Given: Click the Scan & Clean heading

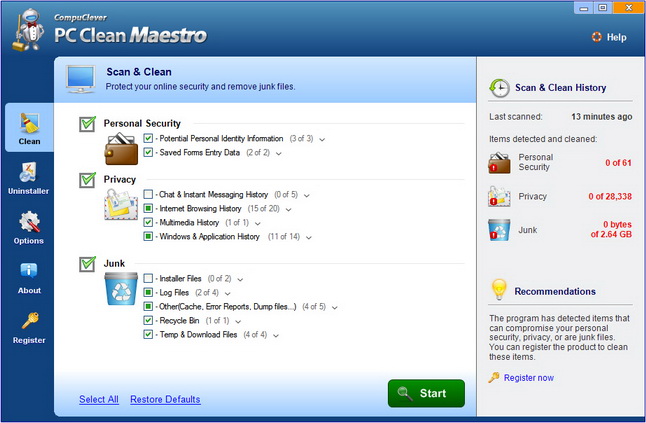Looking at the screenshot, I should (139, 72).
